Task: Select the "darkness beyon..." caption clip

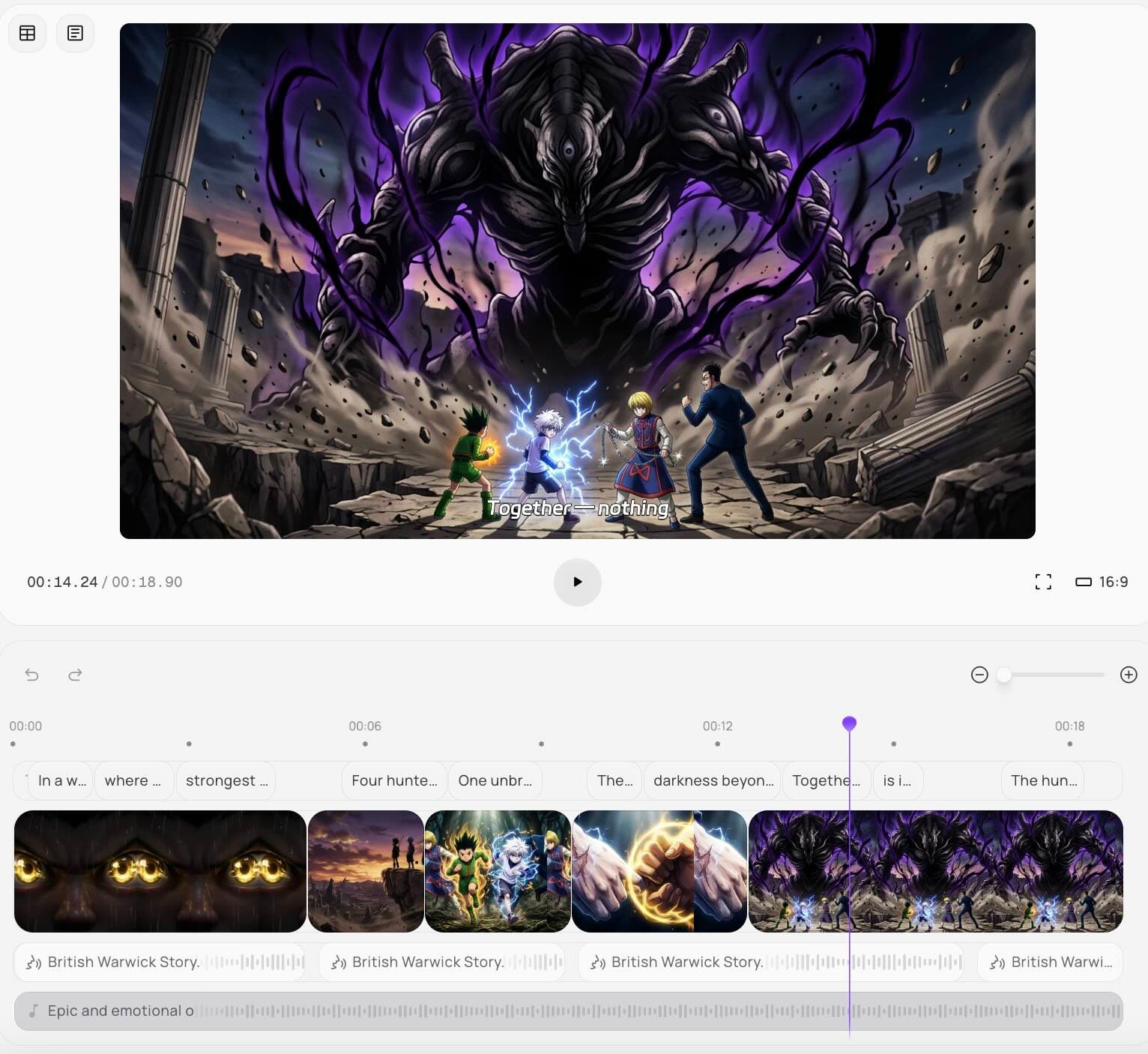Action: pos(713,780)
